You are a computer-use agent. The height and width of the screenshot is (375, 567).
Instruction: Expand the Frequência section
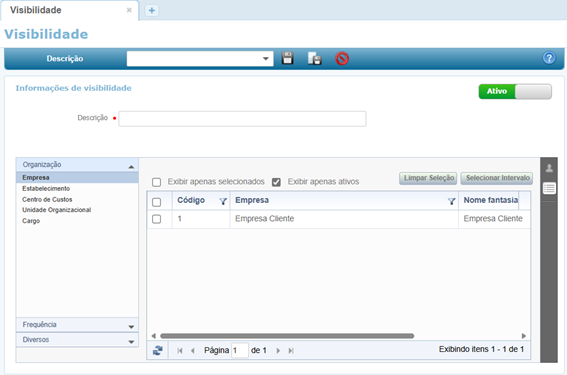coord(77,325)
